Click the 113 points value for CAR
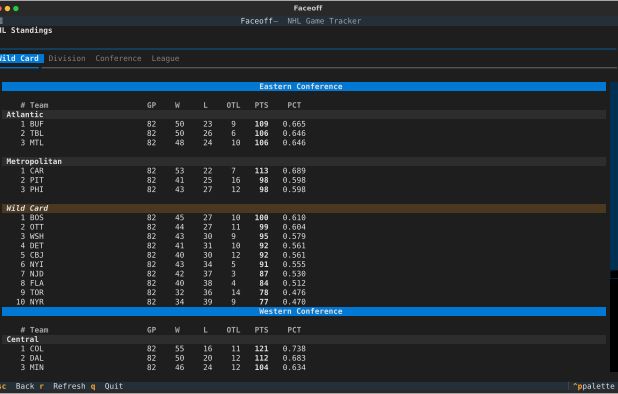The height and width of the screenshot is (394, 618). pyautogui.click(x=261, y=171)
